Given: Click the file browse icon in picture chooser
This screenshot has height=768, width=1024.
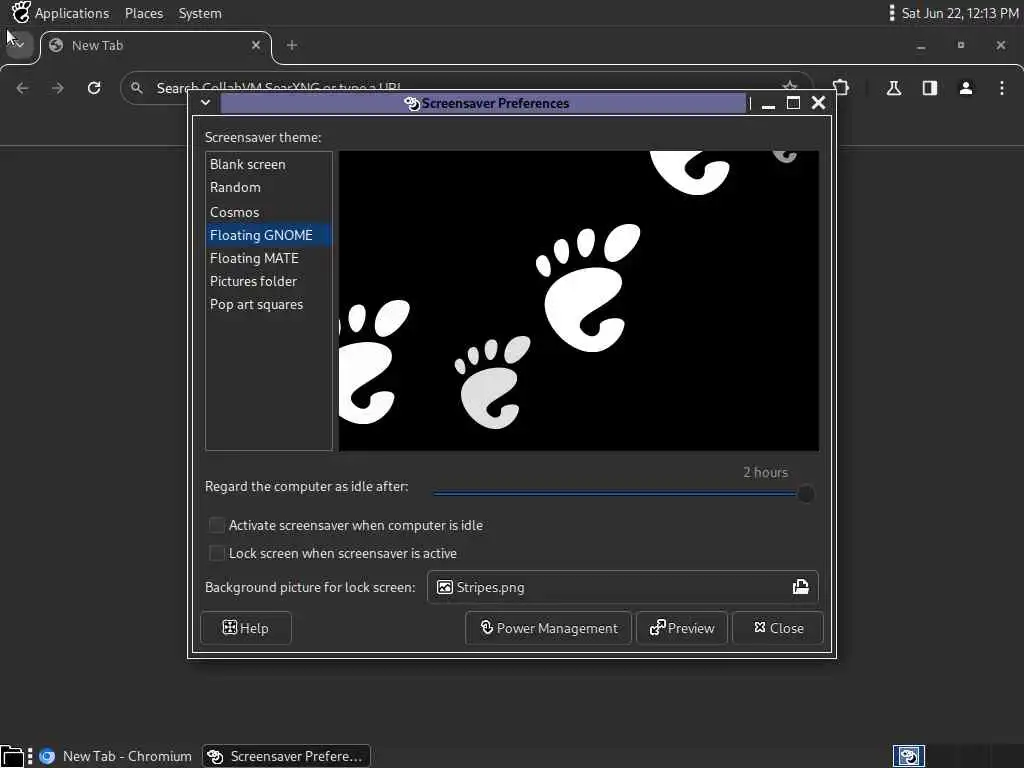Looking at the screenshot, I should tap(801, 587).
